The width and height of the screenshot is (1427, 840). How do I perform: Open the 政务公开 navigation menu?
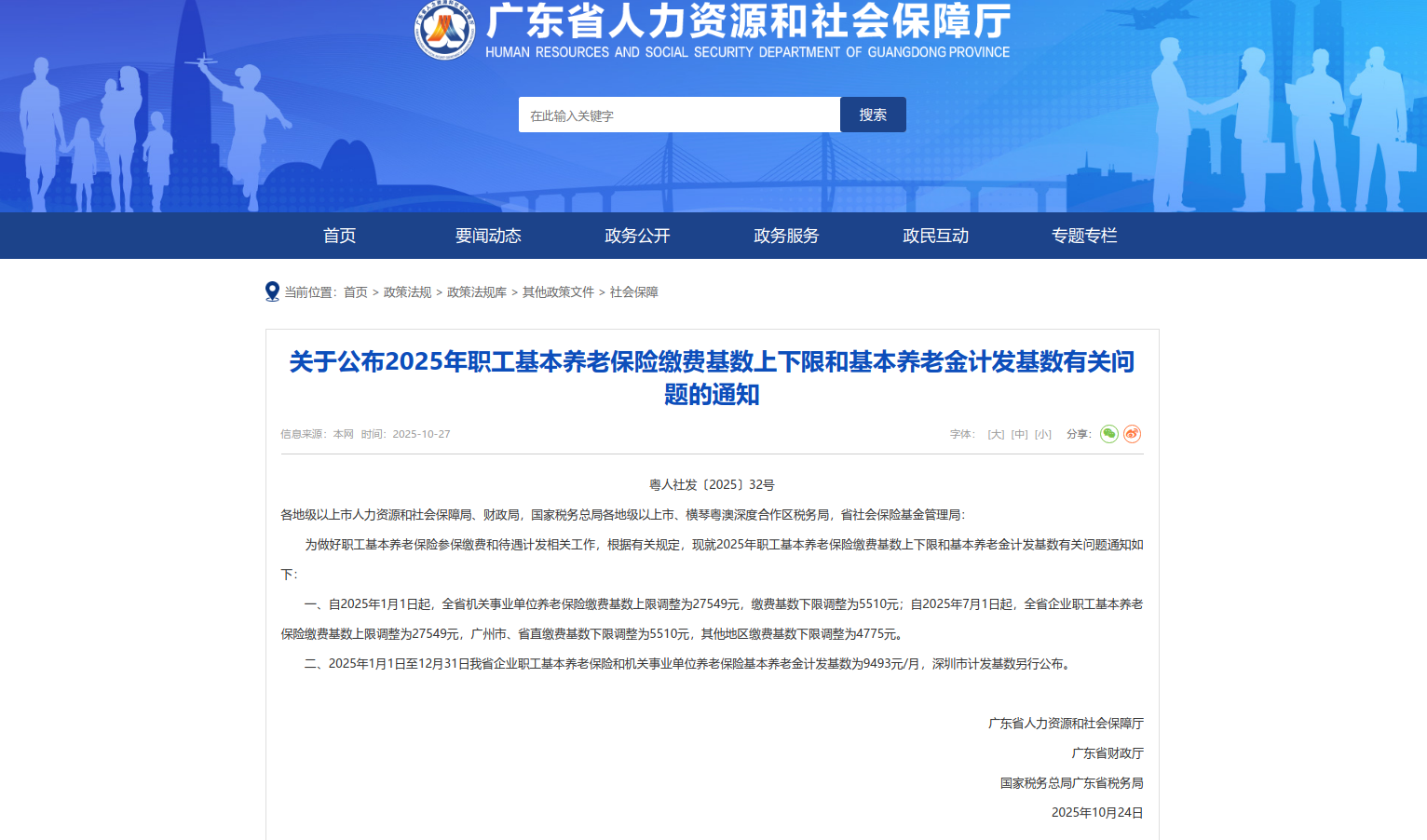[637, 236]
